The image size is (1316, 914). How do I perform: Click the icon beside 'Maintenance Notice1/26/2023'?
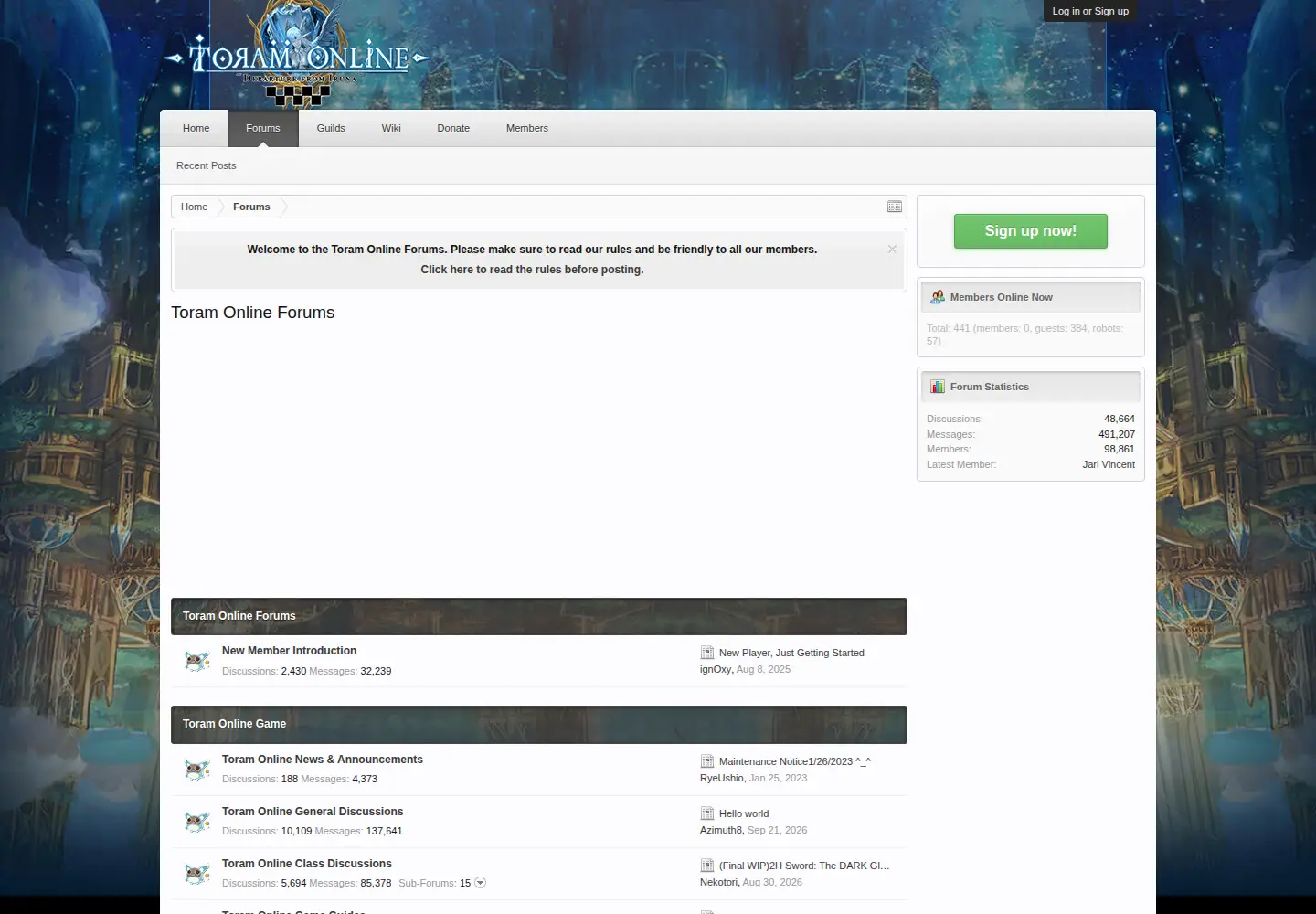(x=707, y=761)
